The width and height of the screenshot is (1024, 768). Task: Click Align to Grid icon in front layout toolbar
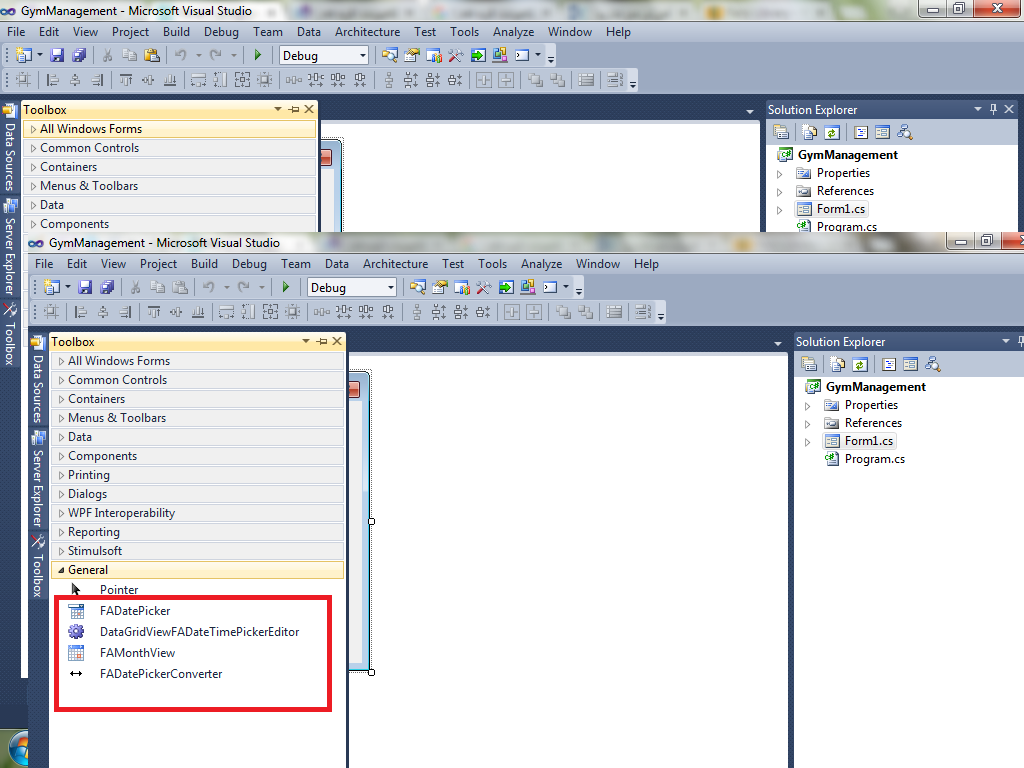[x=51, y=312]
